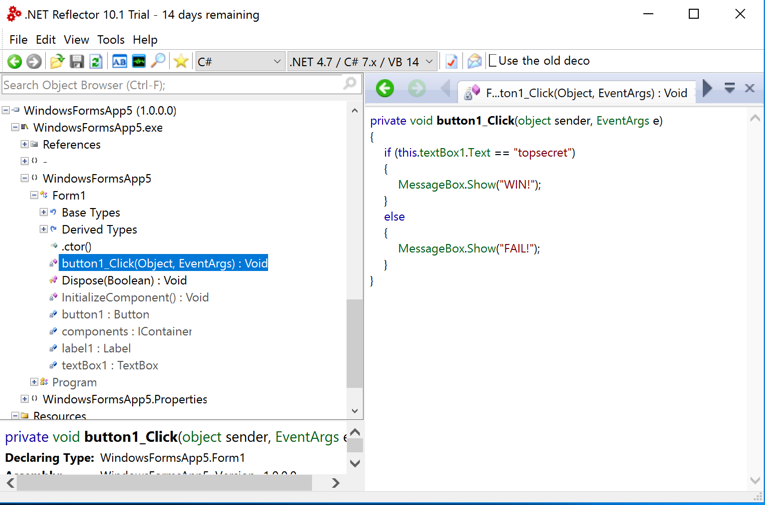Select label1 : Label field
Image resolution: width=765 pixels, height=505 pixels.
click(x=96, y=348)
